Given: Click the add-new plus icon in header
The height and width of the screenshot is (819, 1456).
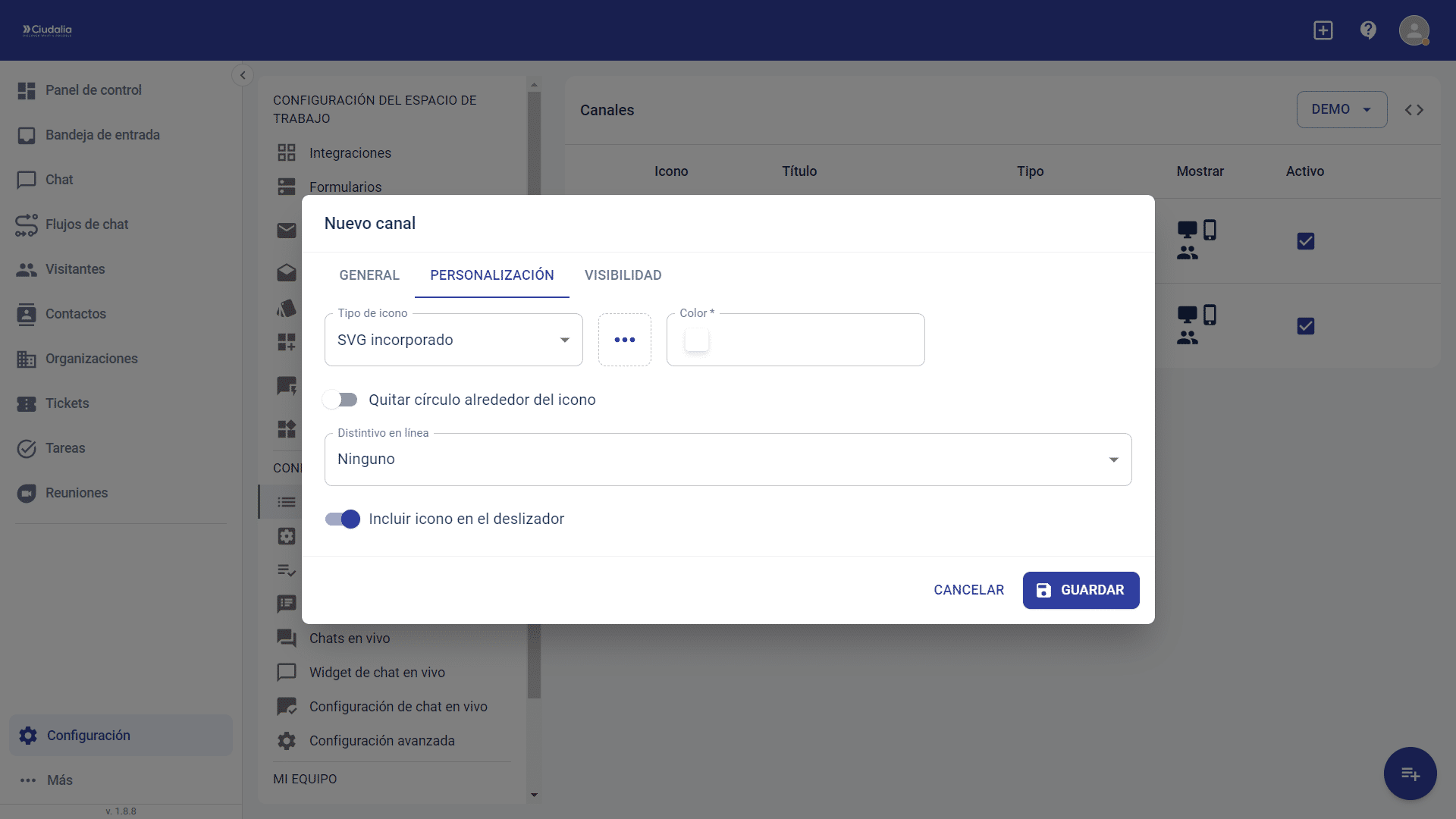Looking at the screenshot, I should point(1323,30).
